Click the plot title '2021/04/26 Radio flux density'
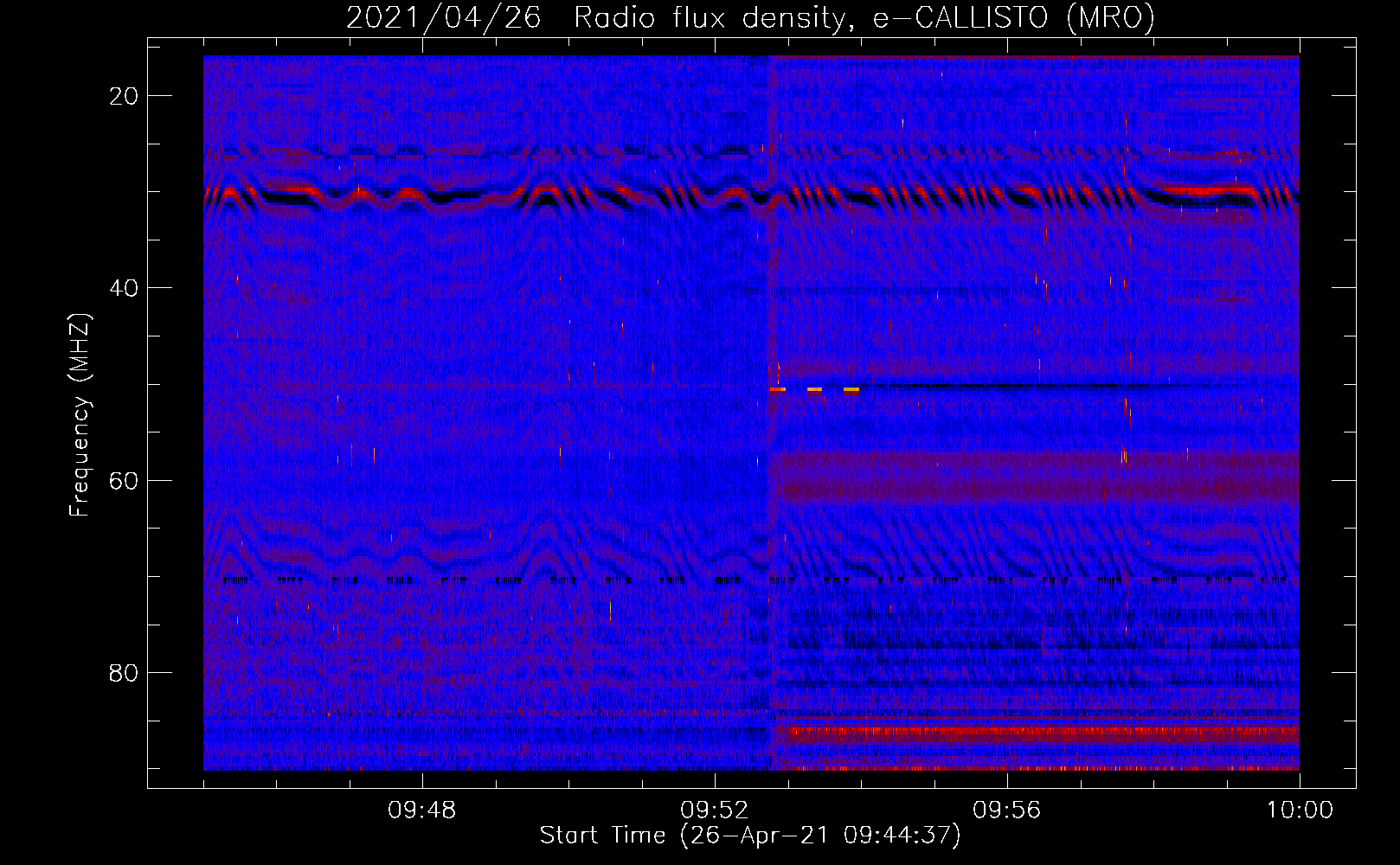 coord(750,17)
